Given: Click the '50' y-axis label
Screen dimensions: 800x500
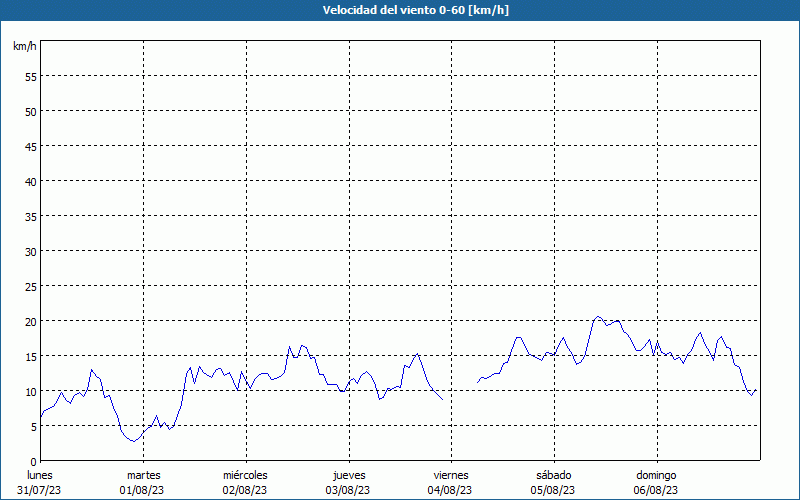Looking at the screenshot, I should (x=31, y=113).
